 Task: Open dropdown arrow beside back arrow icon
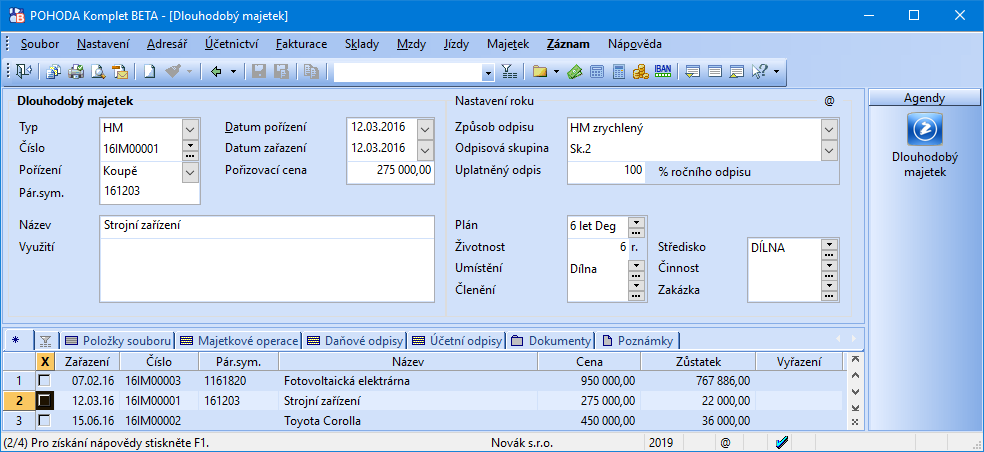click(233, 72)
